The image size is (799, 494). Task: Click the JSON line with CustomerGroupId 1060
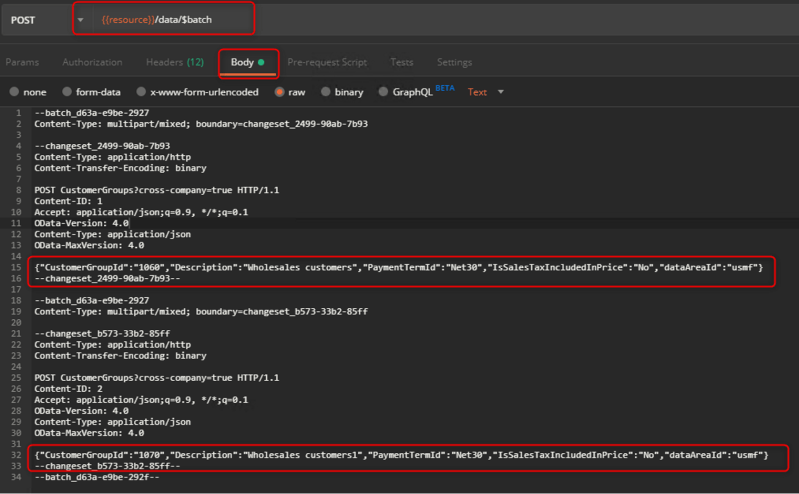point(398,268)
